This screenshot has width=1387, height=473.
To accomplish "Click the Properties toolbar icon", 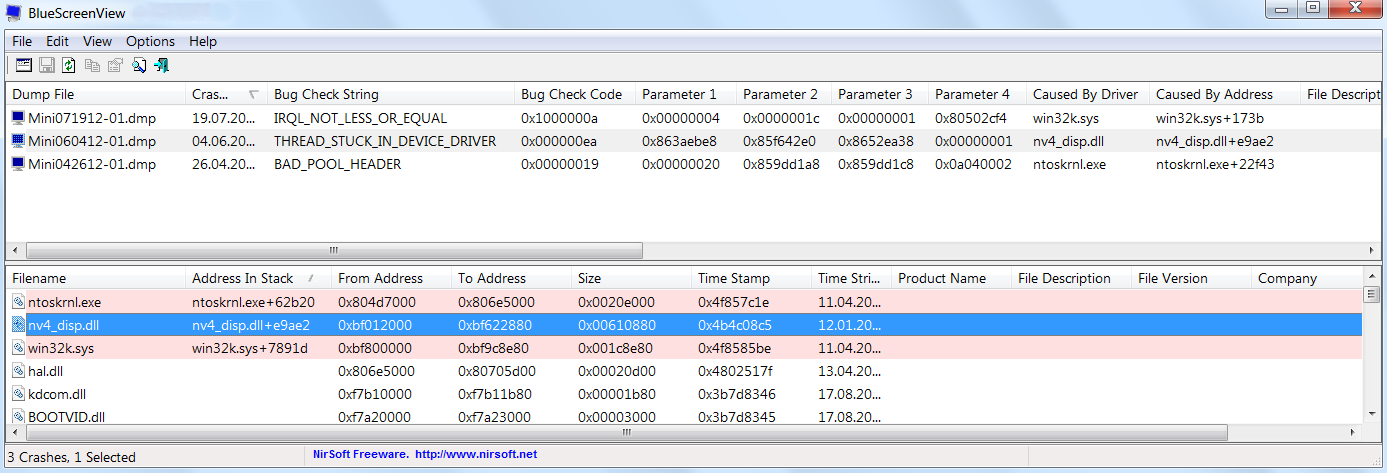I will point(115,66).
